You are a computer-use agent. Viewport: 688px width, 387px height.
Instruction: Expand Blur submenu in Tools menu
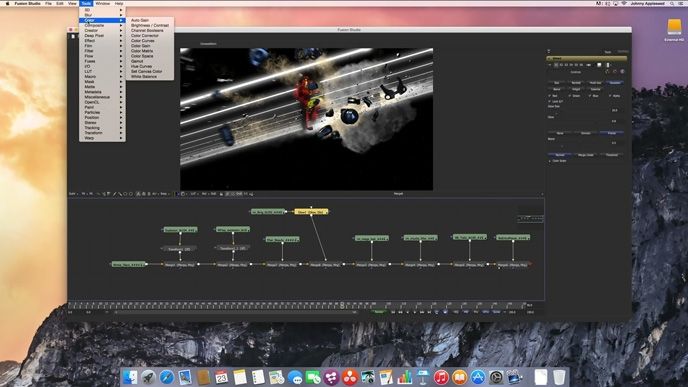[102, 15]
